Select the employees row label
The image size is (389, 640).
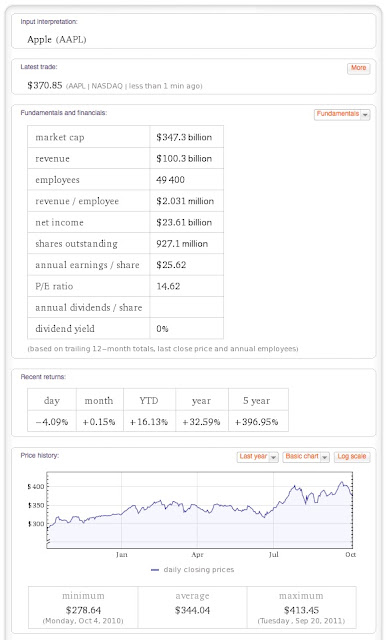pos(57,180)
